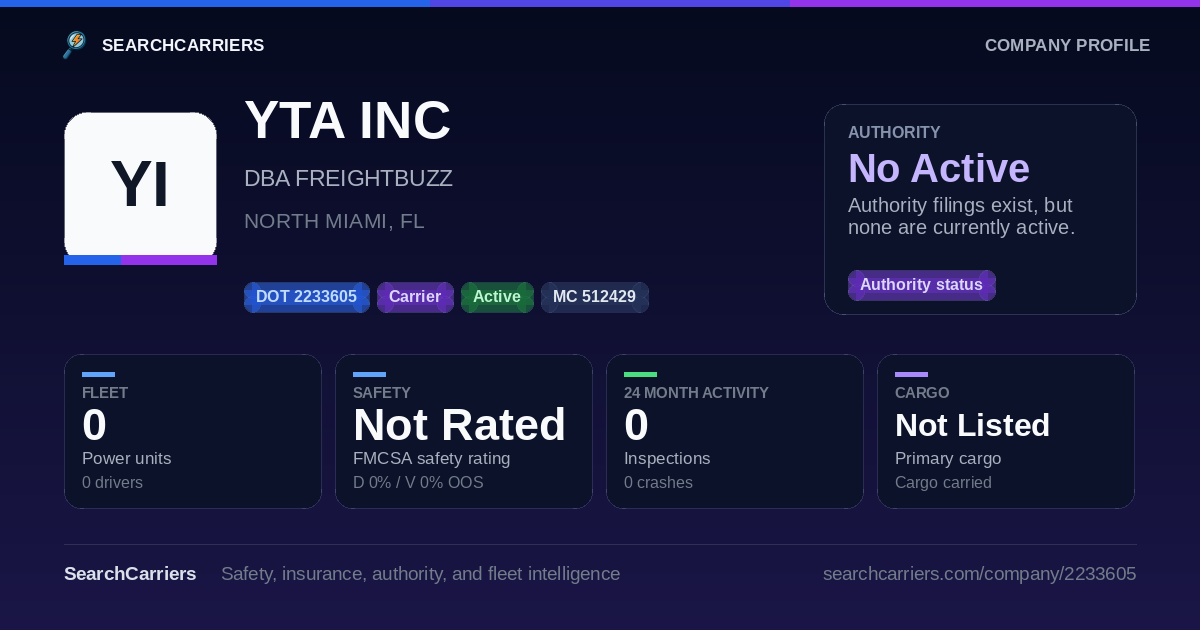This screenshot has width=1200, height=630.
Task: Click the Inspections text
Action: (x=667, y=458)
